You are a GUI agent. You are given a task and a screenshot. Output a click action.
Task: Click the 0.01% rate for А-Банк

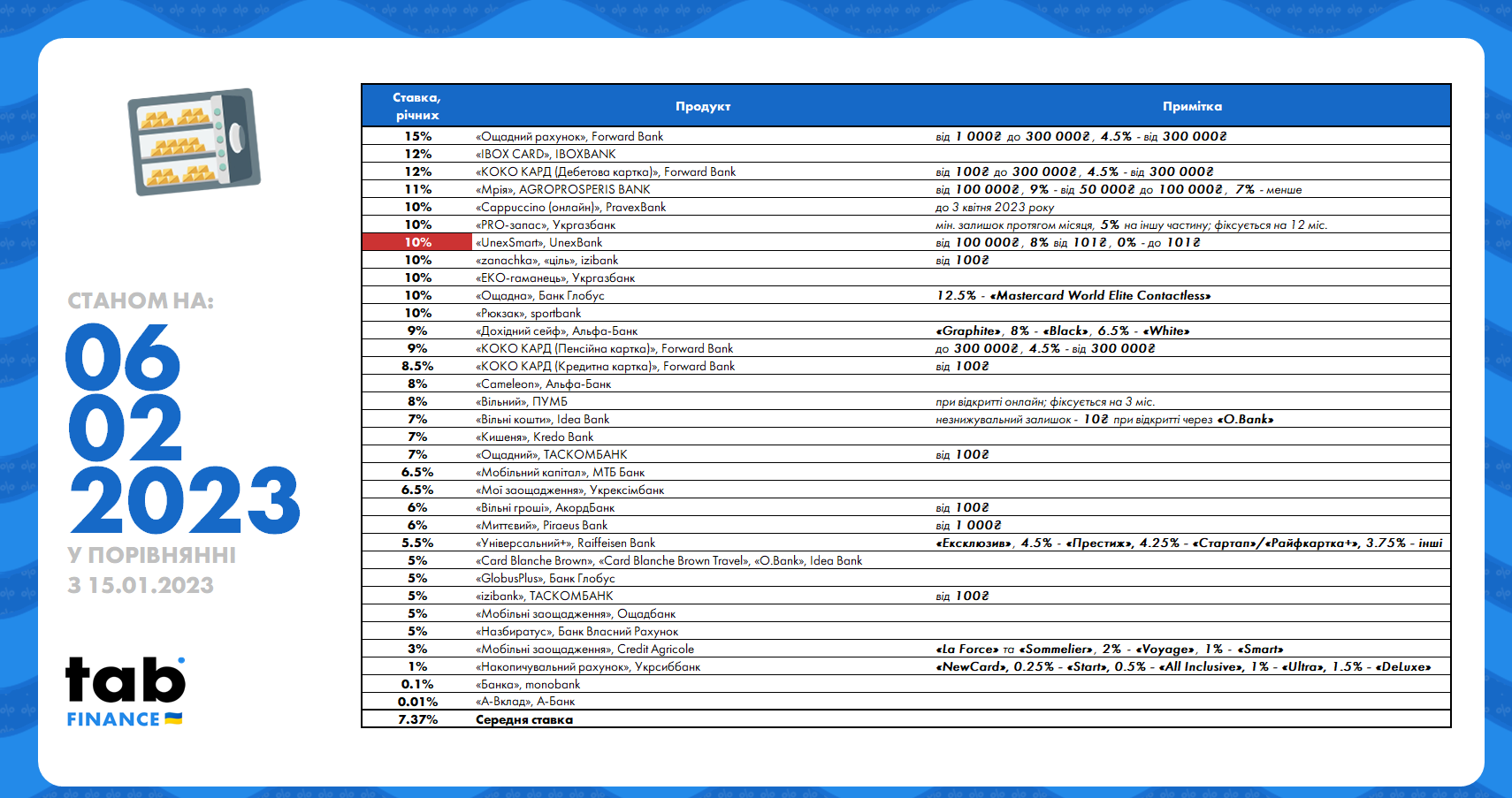[x=417, y=702]
